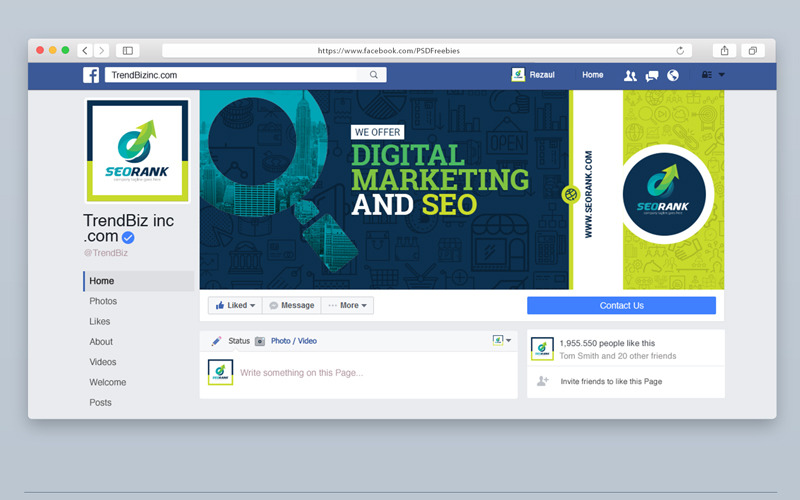Image resolution: width=800 pixels, height=500 pixels.
Task: Click the cover photo banner
Action: coord(462,189)
